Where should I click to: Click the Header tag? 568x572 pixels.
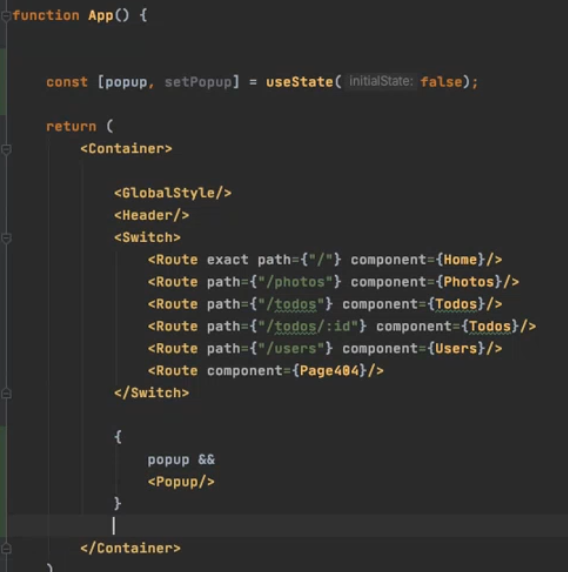[x=151, y=215]
